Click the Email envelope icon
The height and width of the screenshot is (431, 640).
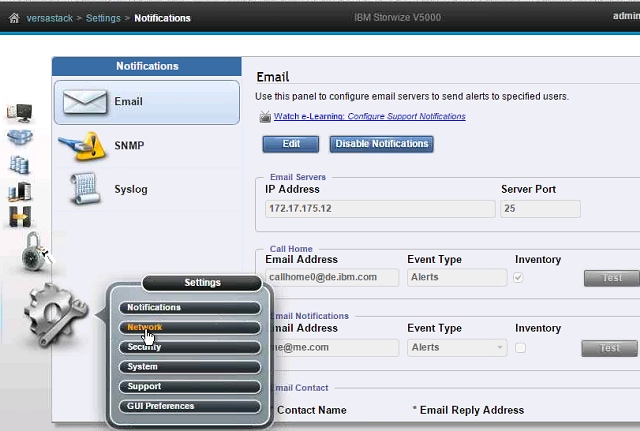pos(85,102)
